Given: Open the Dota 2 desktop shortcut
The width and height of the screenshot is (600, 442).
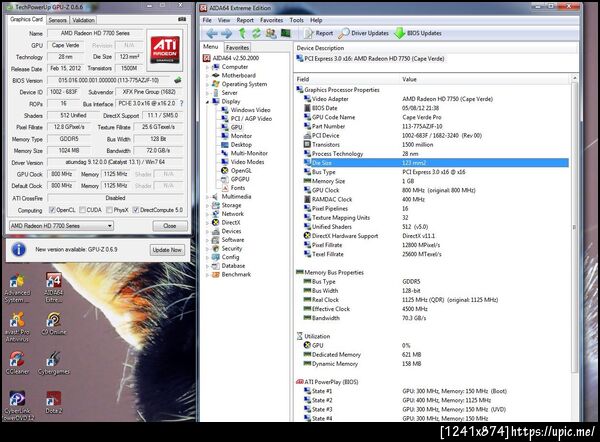Looking at the screenshot, I should click(x=54, y=403).
